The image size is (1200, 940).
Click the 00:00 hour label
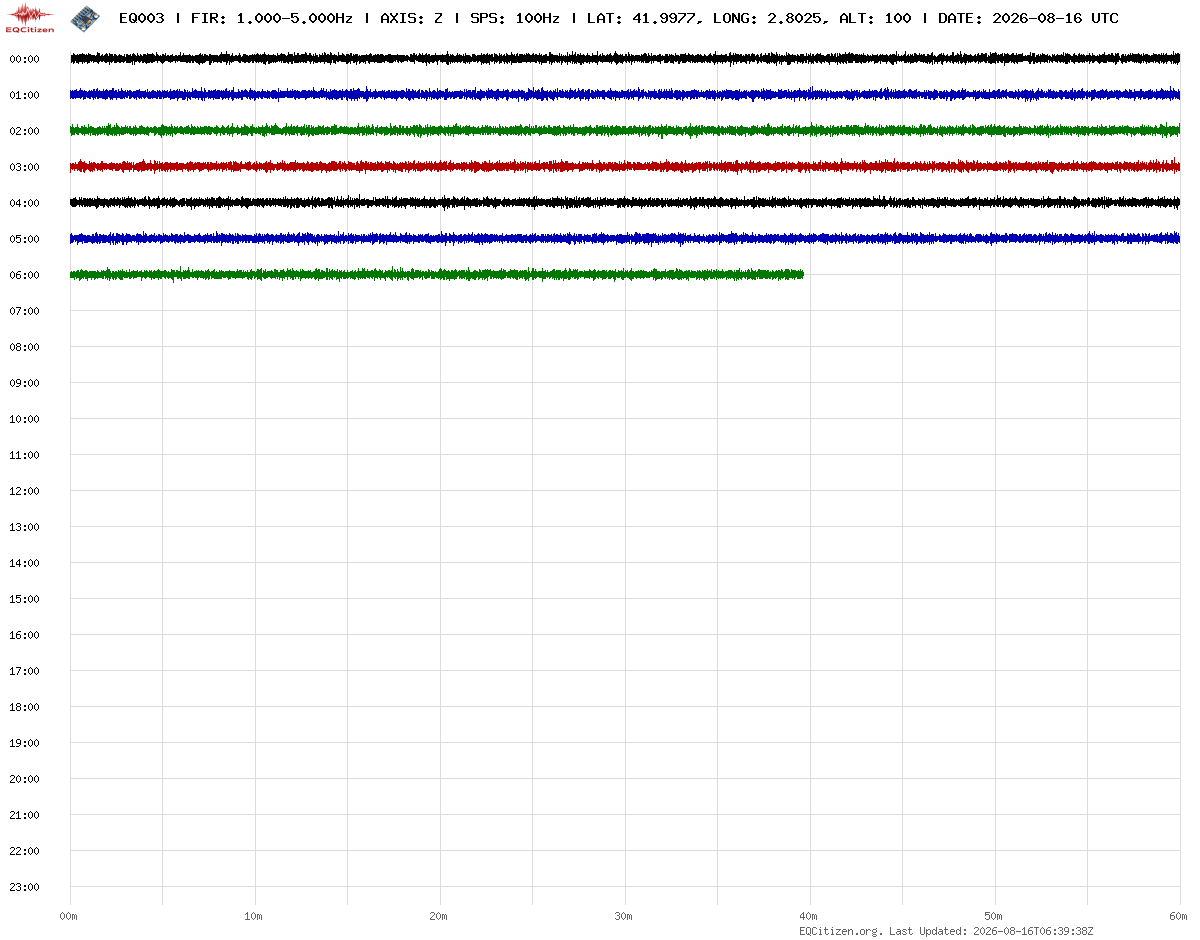[x=24, y=59]
